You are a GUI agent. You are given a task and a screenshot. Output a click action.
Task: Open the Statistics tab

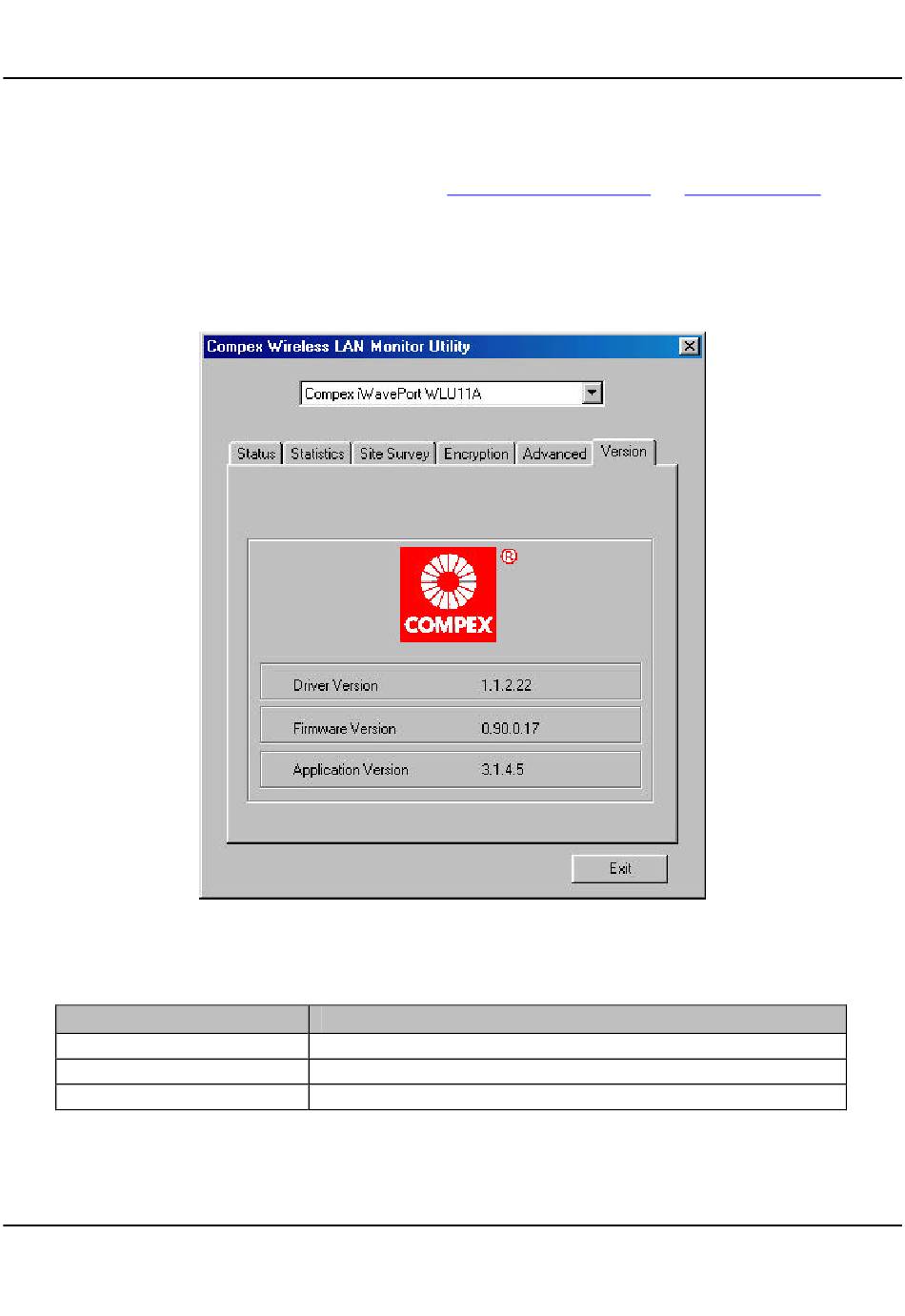[x=317, y=454]
